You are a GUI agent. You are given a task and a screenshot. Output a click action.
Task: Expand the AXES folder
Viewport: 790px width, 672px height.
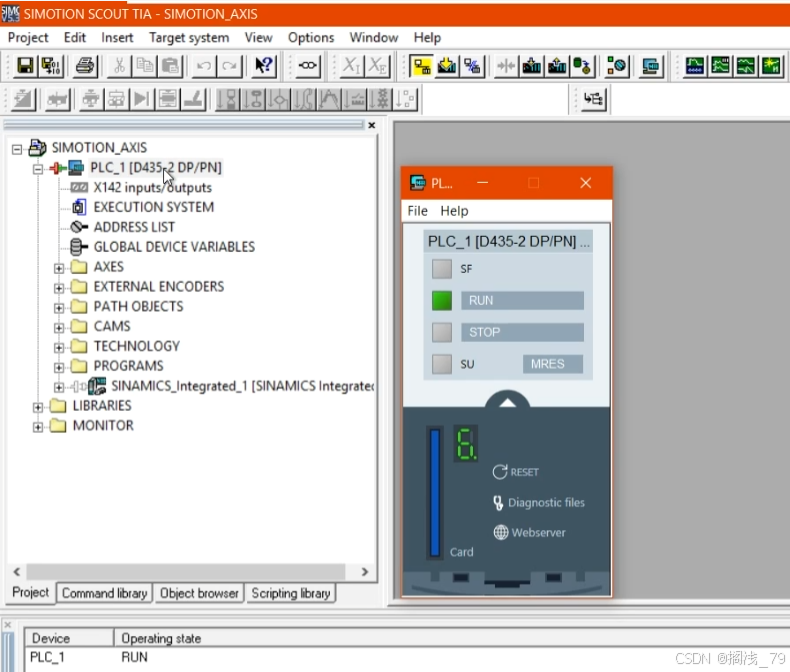coord(59,268)
